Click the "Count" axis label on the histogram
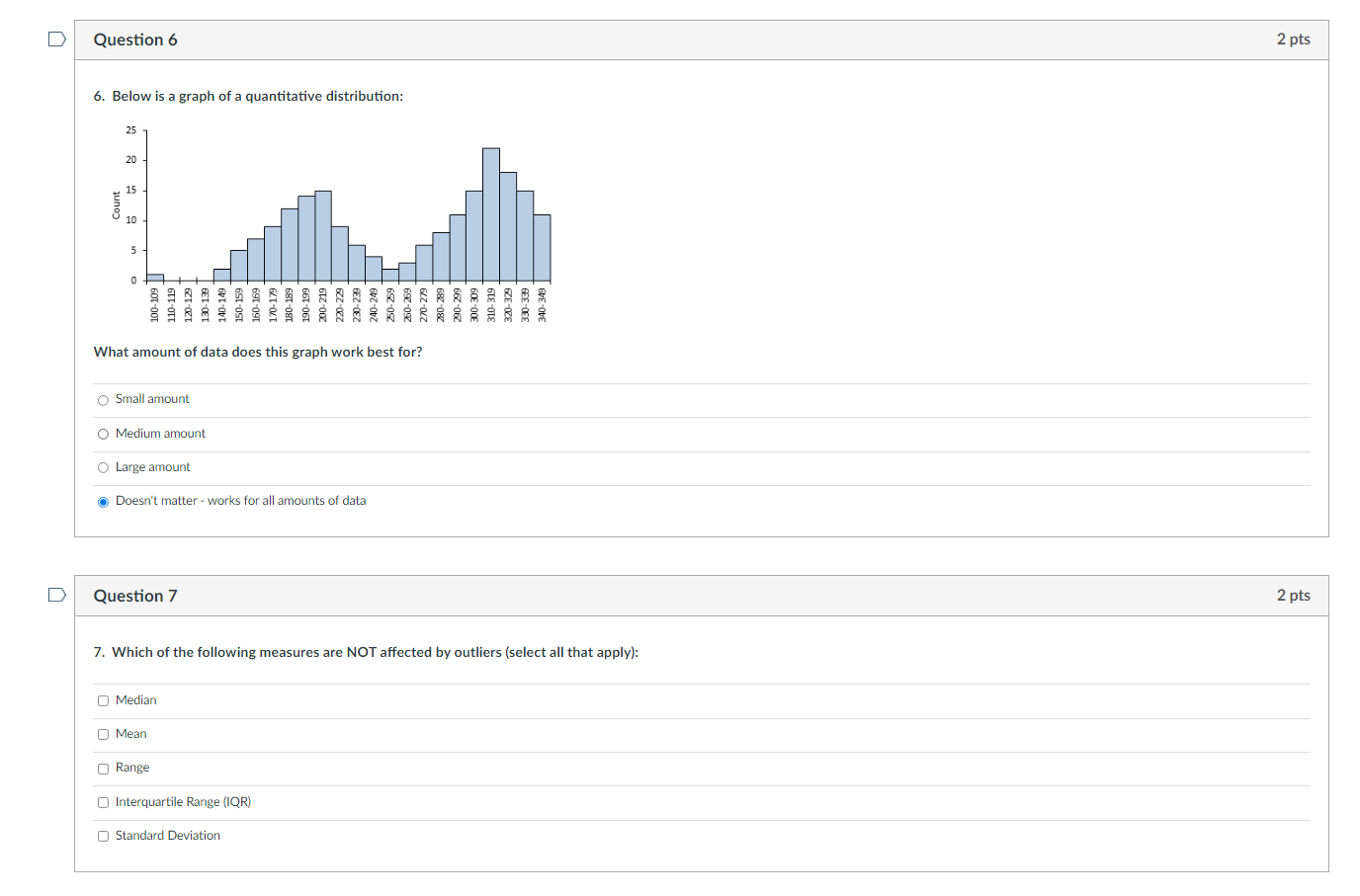This screenshot has width=1360, height=896. 116,205
